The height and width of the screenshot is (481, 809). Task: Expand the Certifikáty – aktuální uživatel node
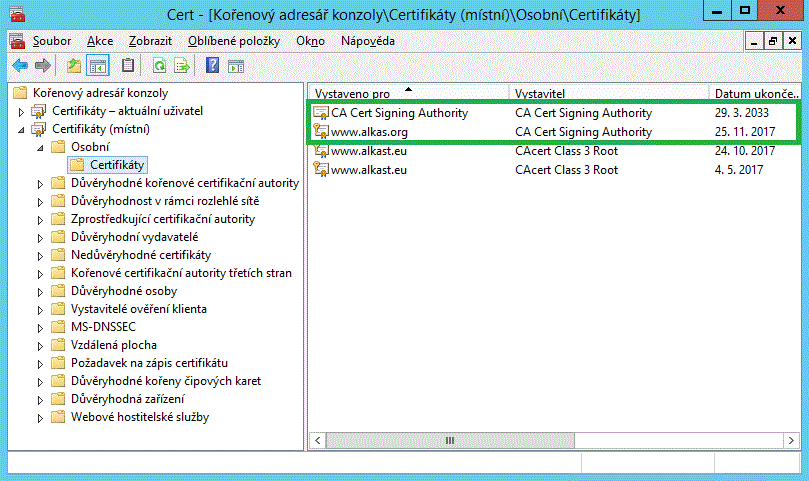click(22, 110)
